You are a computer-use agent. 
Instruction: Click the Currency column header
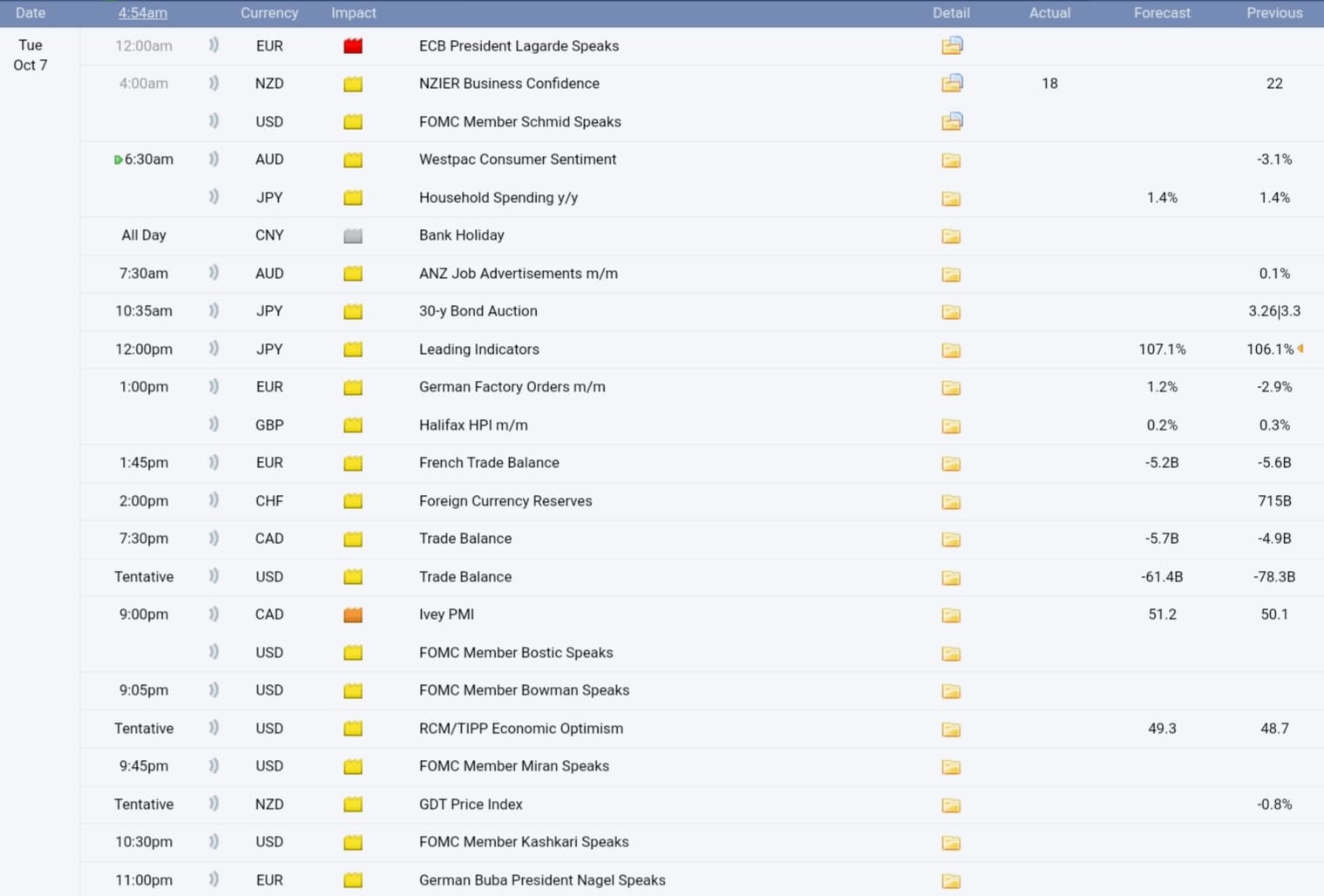[269, 13]
